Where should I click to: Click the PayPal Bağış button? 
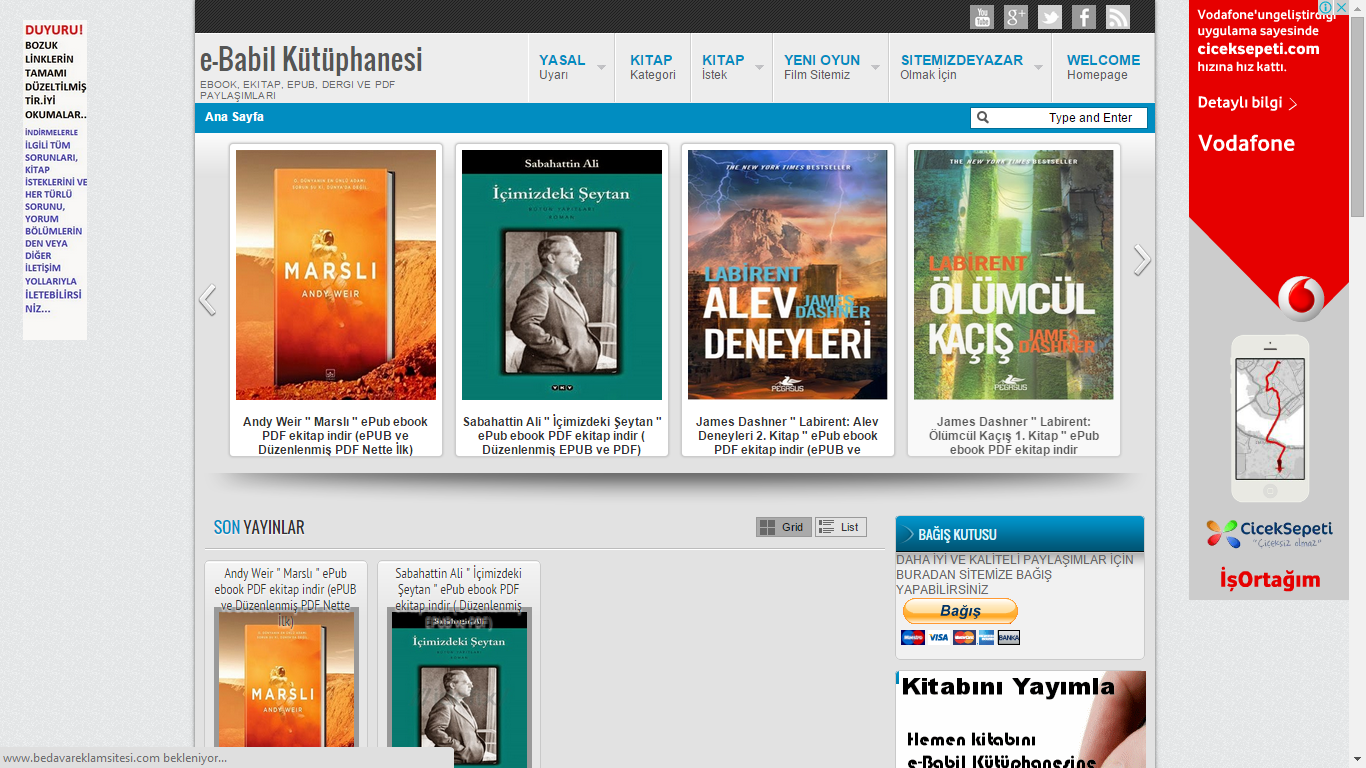960,611
